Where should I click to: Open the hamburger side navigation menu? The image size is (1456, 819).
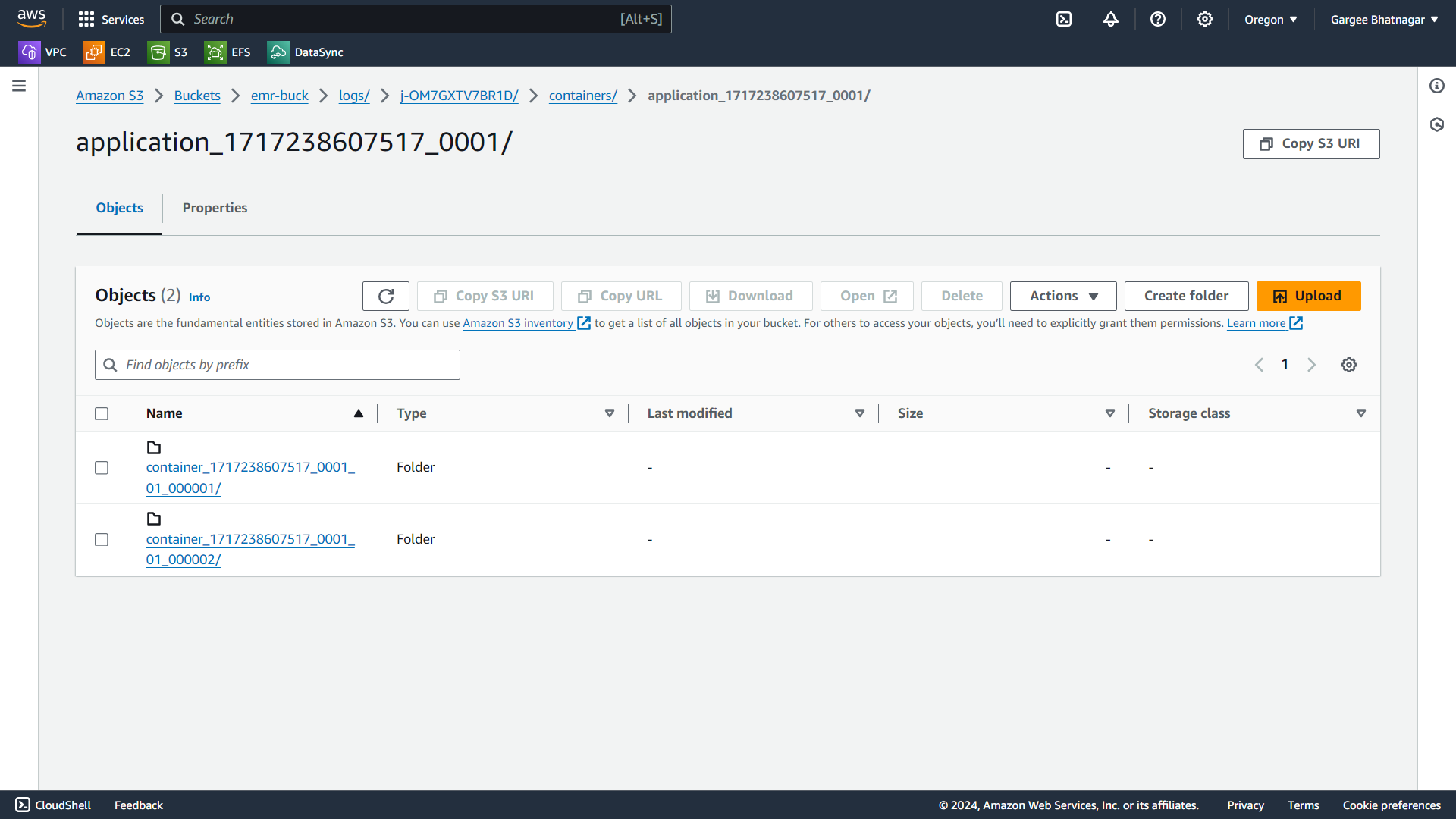coord(19,86)
